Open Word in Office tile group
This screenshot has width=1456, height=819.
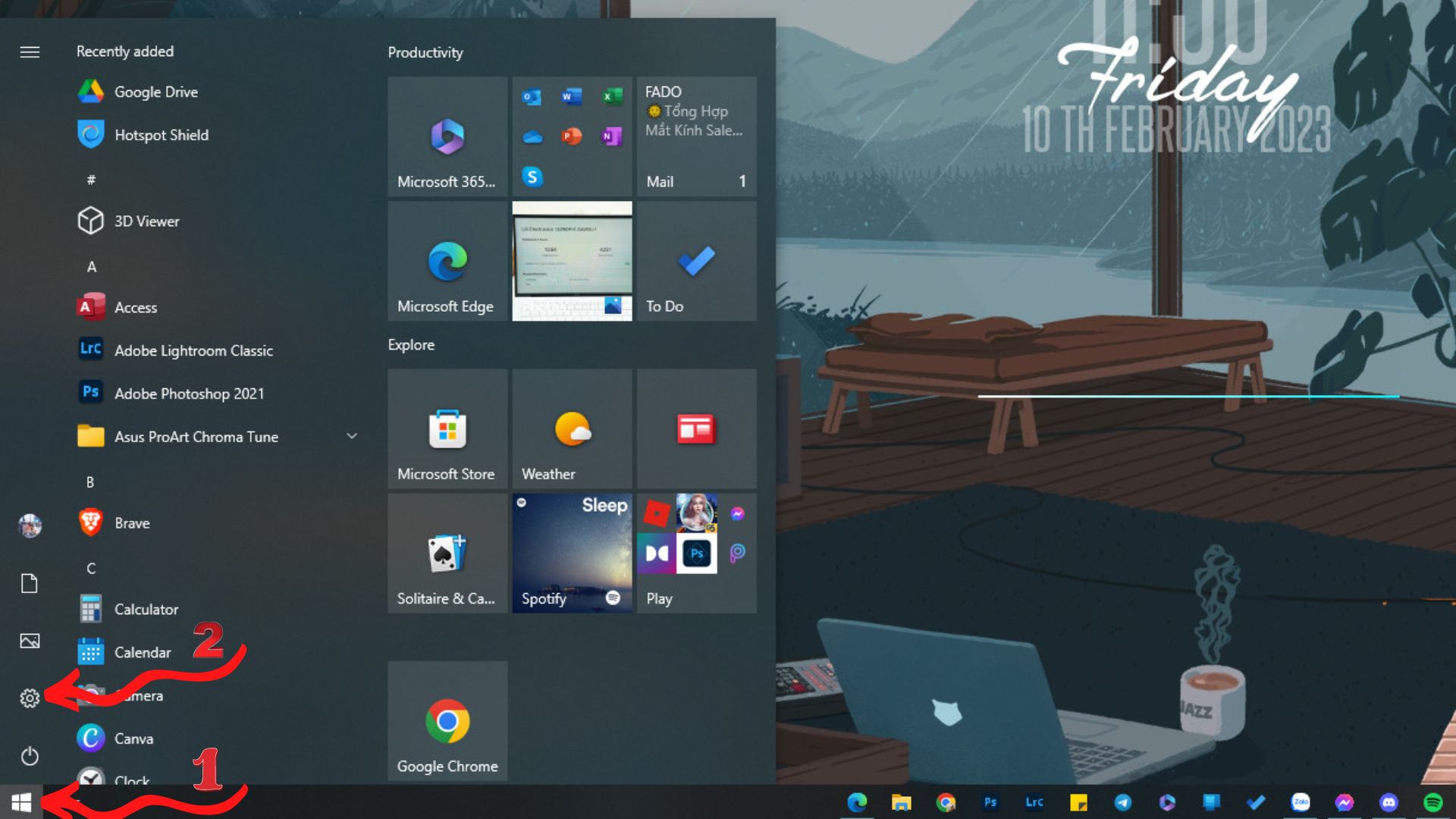click(x=572, y=97)
